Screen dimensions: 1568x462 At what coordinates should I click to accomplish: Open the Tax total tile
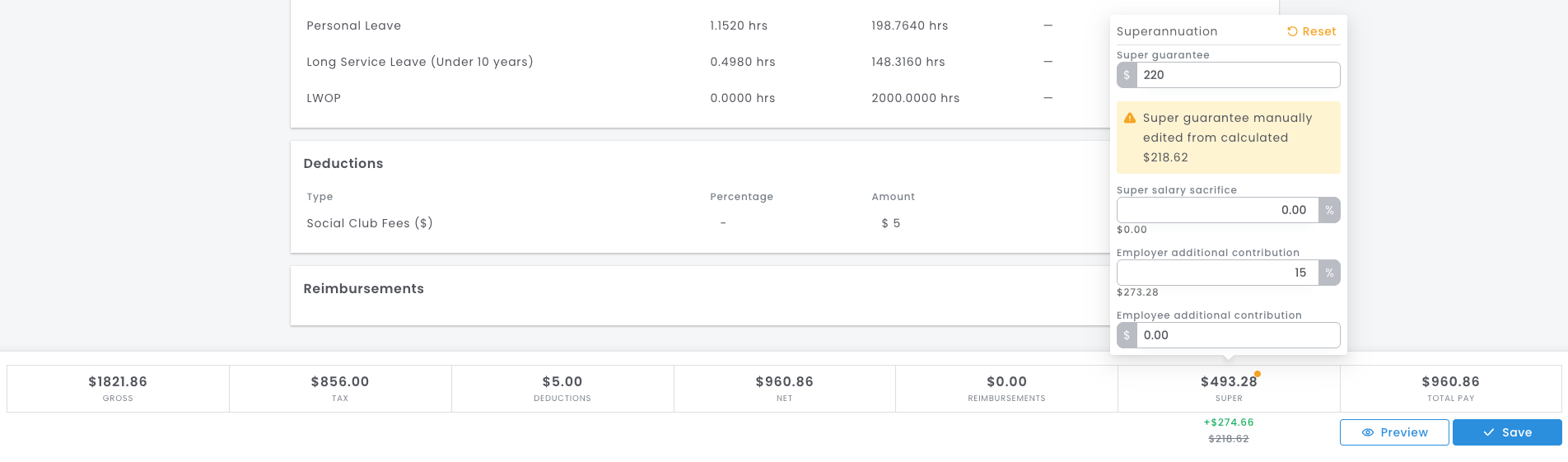coord(340,389)
